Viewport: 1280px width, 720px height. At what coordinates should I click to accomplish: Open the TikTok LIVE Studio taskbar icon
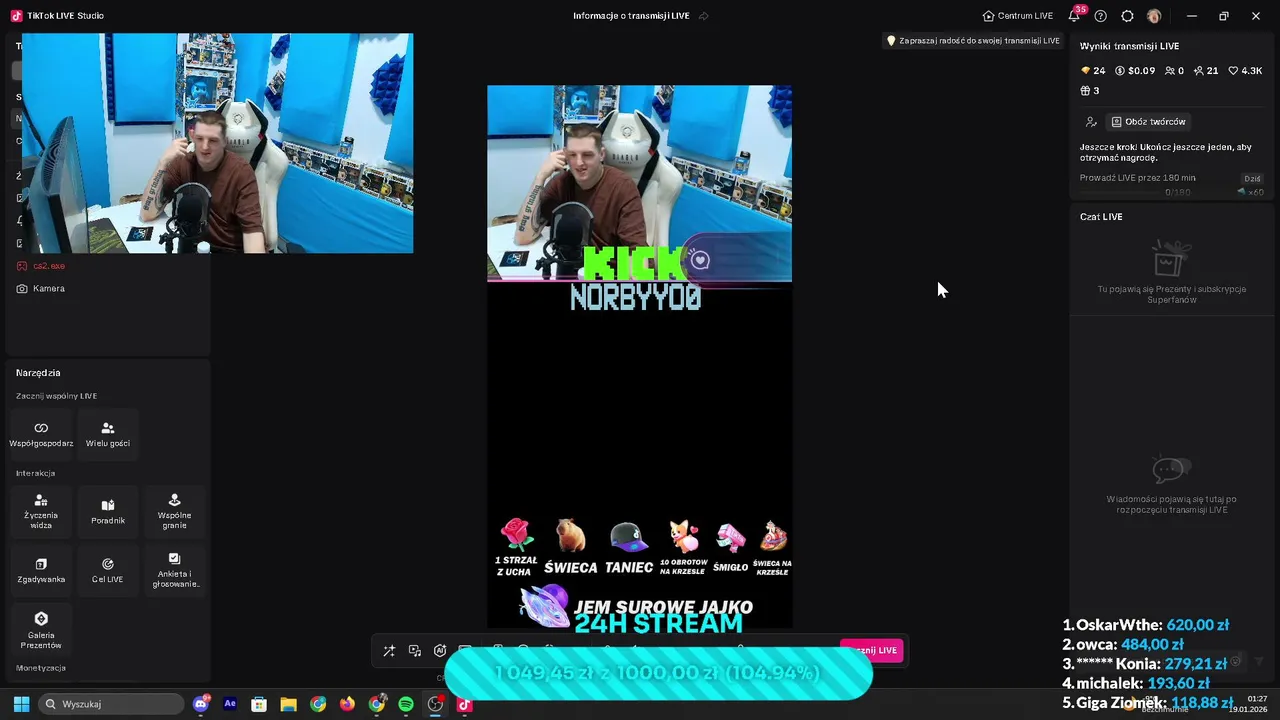point(464,704)
